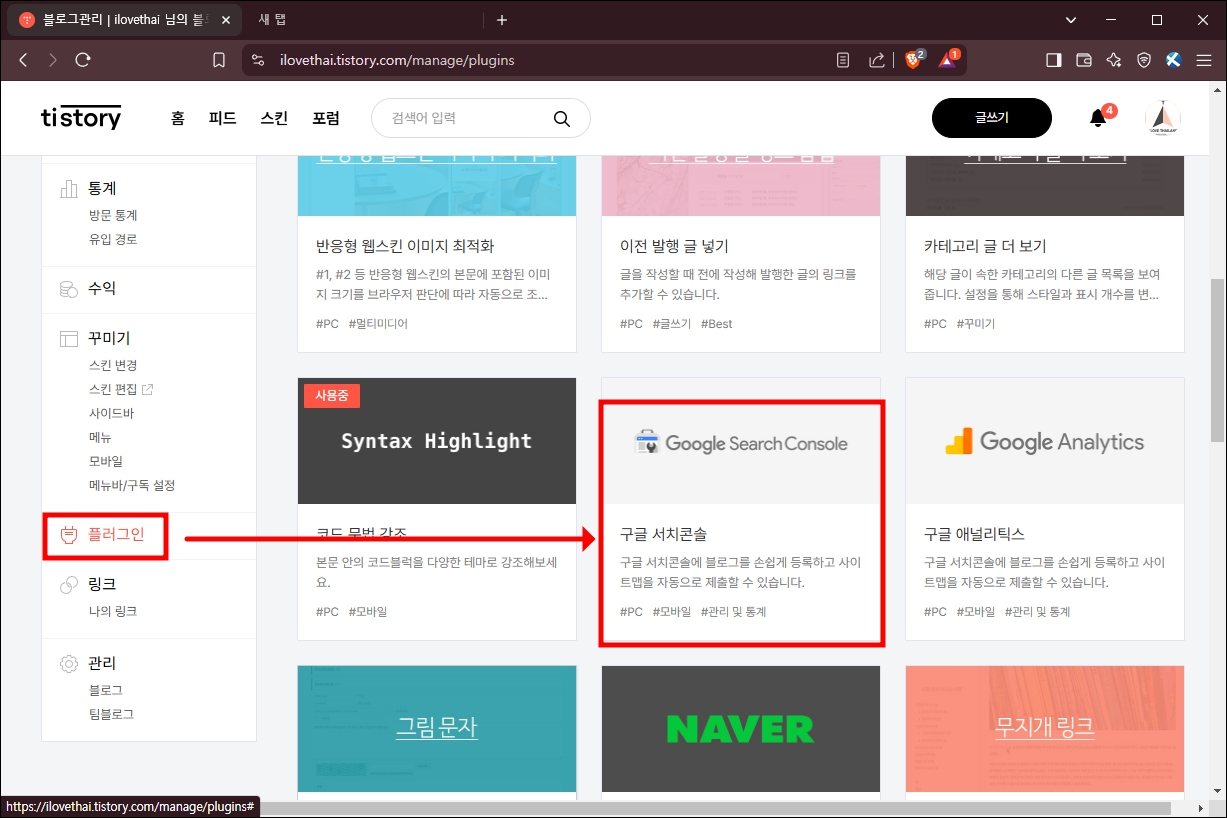
Task: Click the 글쓰기 button
Action: [992, 118]
